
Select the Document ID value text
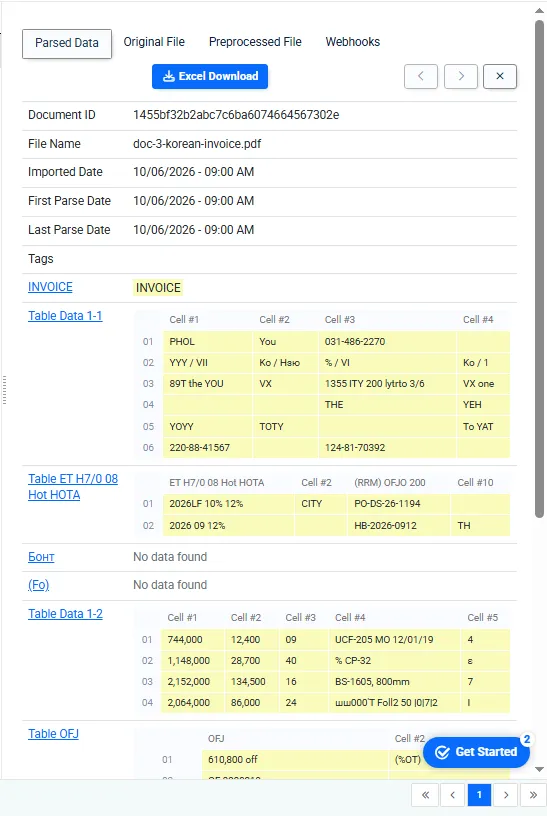pyautogui.click(x=236, y=114)
